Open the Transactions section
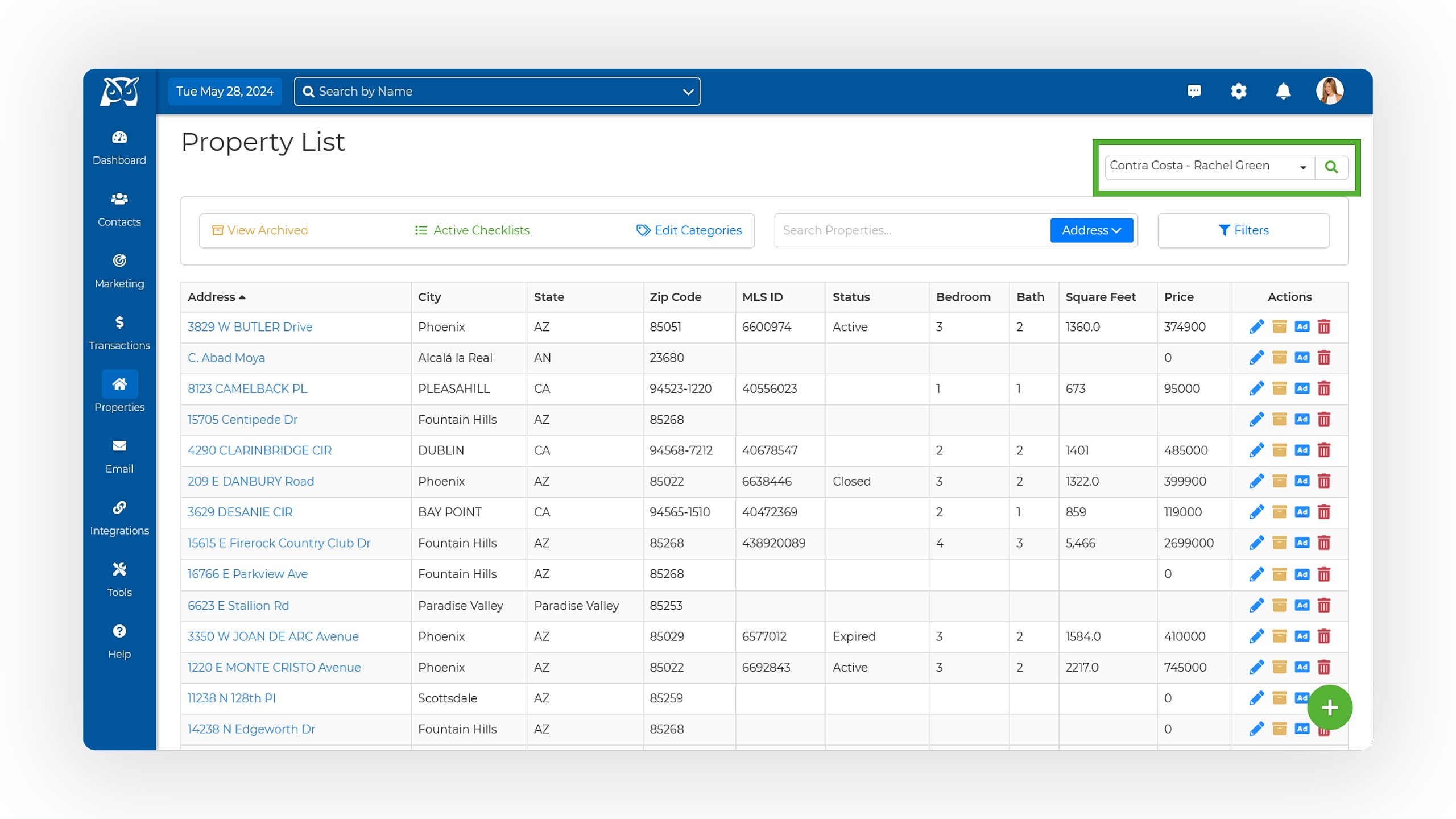This screenshot has width=1456, height=819. (x=119, y=333)
